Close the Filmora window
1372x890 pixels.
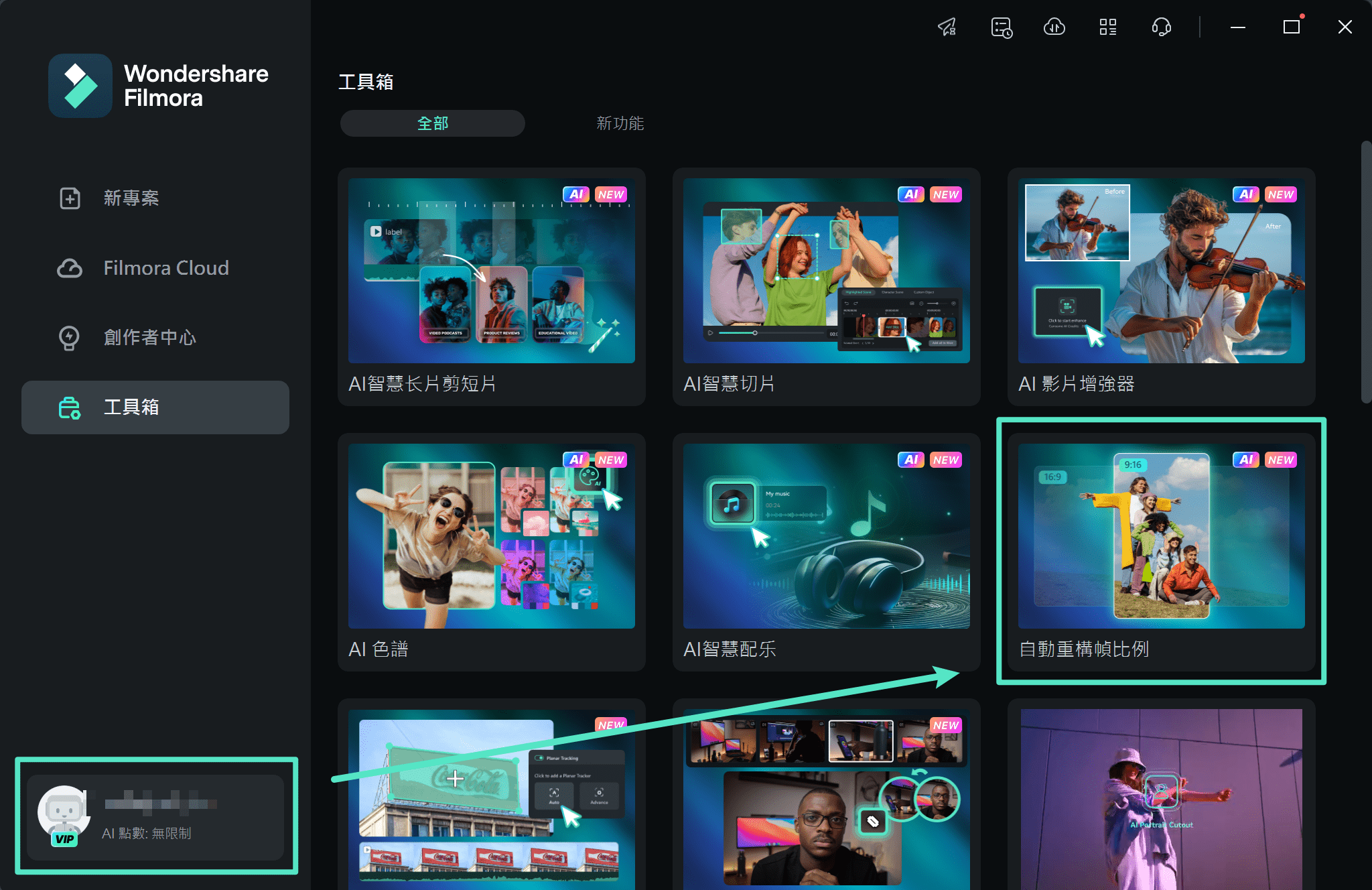1345,27
